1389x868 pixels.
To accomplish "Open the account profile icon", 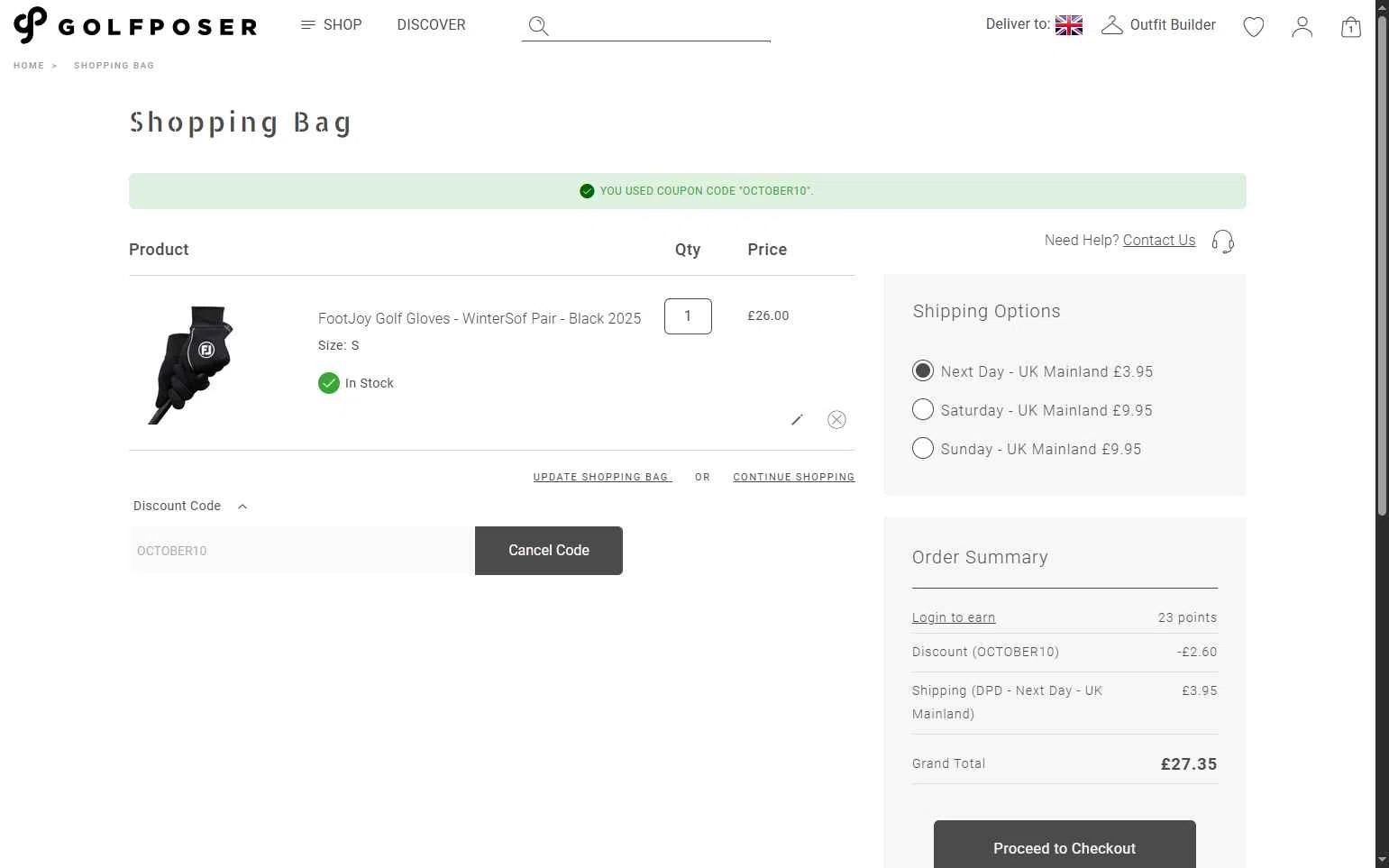I will pos(1302,27).
